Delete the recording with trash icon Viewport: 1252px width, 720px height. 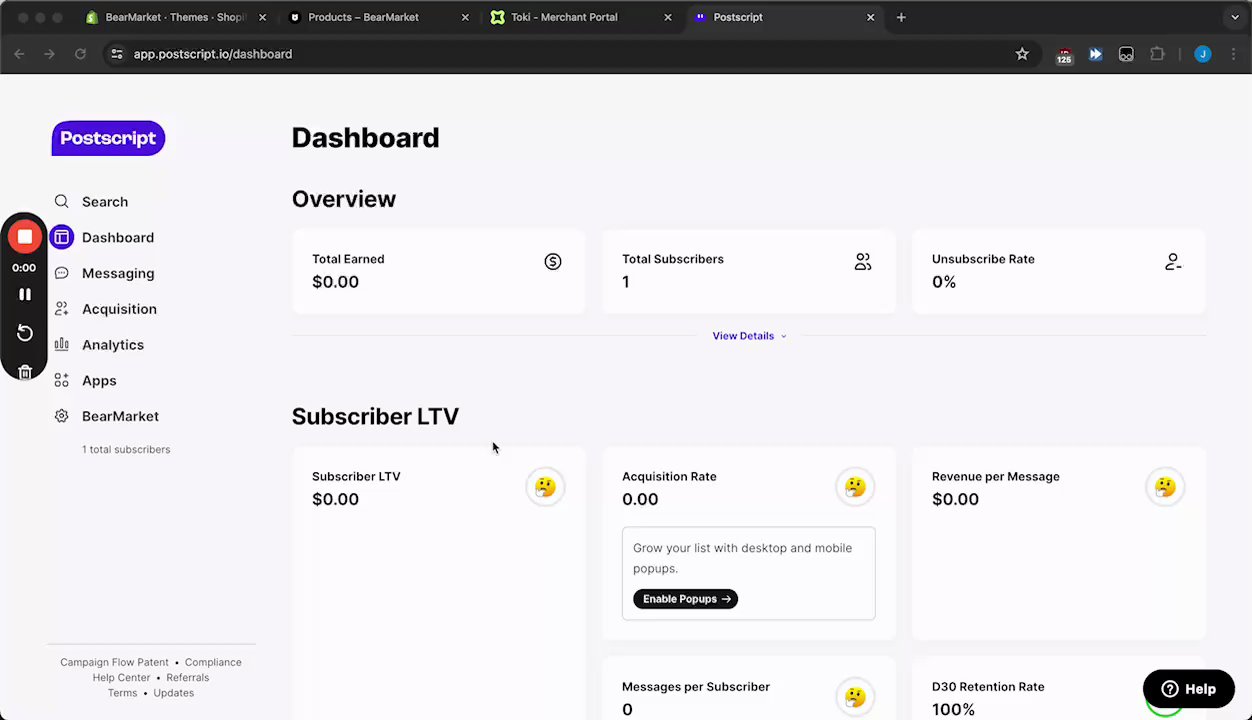pos(25,372)
